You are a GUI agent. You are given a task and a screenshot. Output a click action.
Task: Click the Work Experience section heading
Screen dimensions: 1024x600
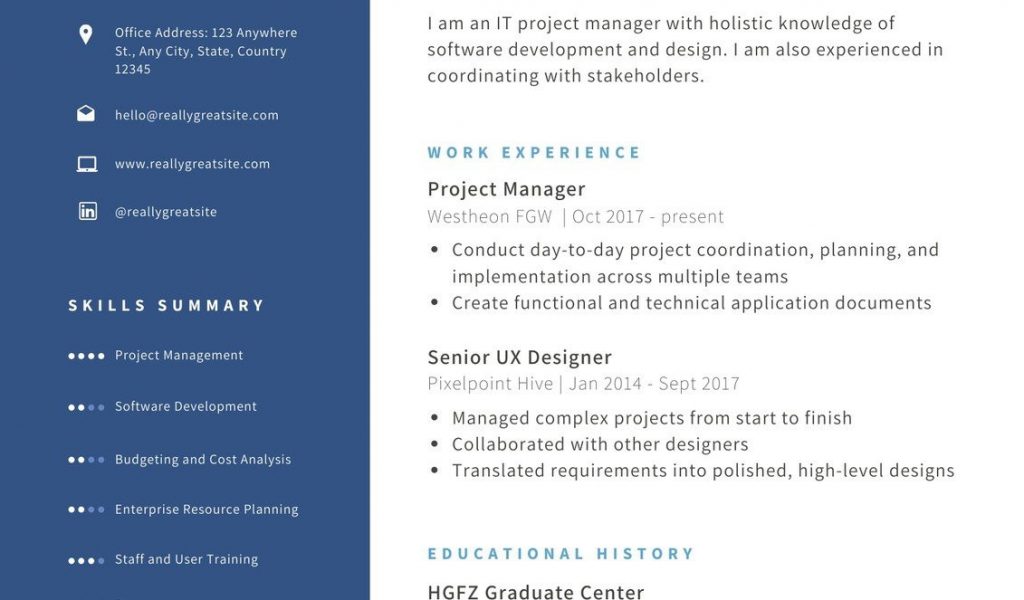[x=534, y=153]
